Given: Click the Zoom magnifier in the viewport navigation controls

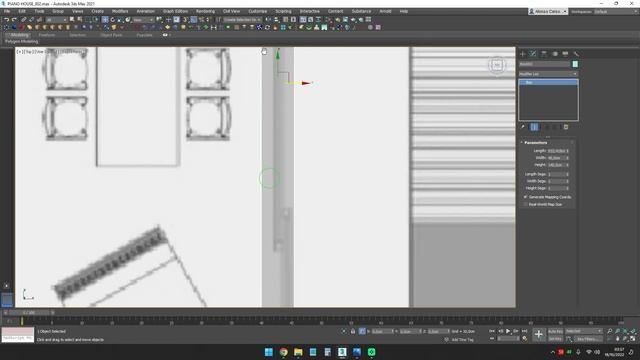Looking at the screenshot, I should click(x=609, y=331).
